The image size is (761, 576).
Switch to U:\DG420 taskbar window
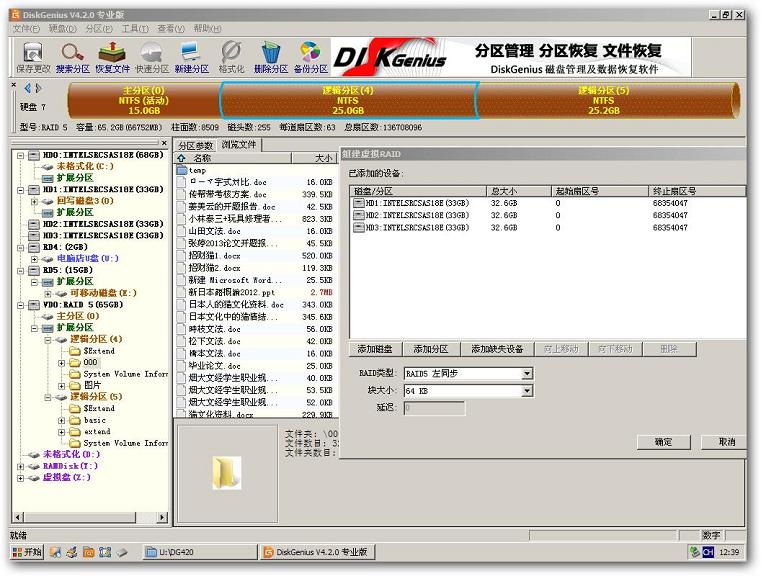[199, 552]
